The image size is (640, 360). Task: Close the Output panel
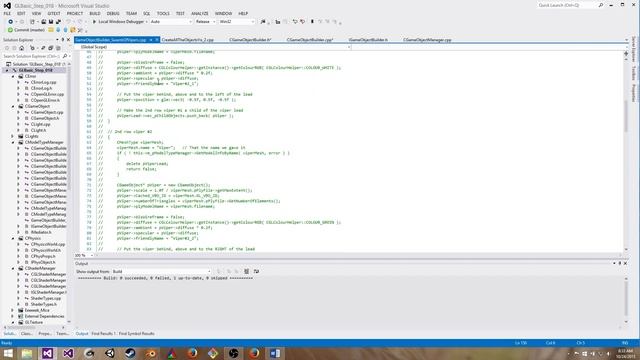click(x=625, y=264)
